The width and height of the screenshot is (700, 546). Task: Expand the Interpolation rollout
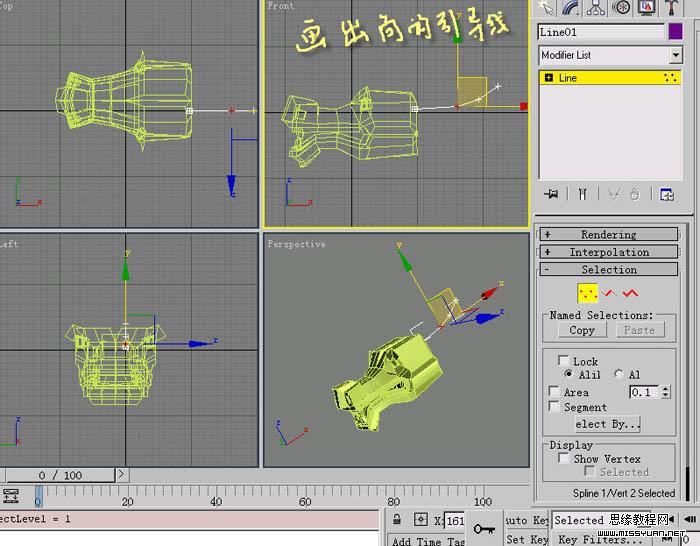[x=609, y=252]
